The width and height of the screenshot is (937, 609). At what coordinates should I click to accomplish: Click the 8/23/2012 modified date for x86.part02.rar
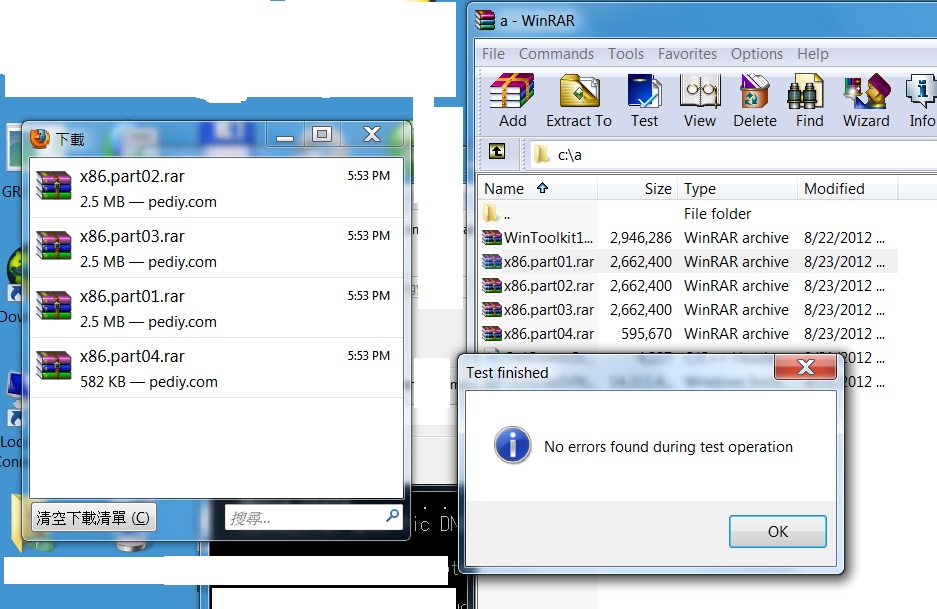click(844, 286)
